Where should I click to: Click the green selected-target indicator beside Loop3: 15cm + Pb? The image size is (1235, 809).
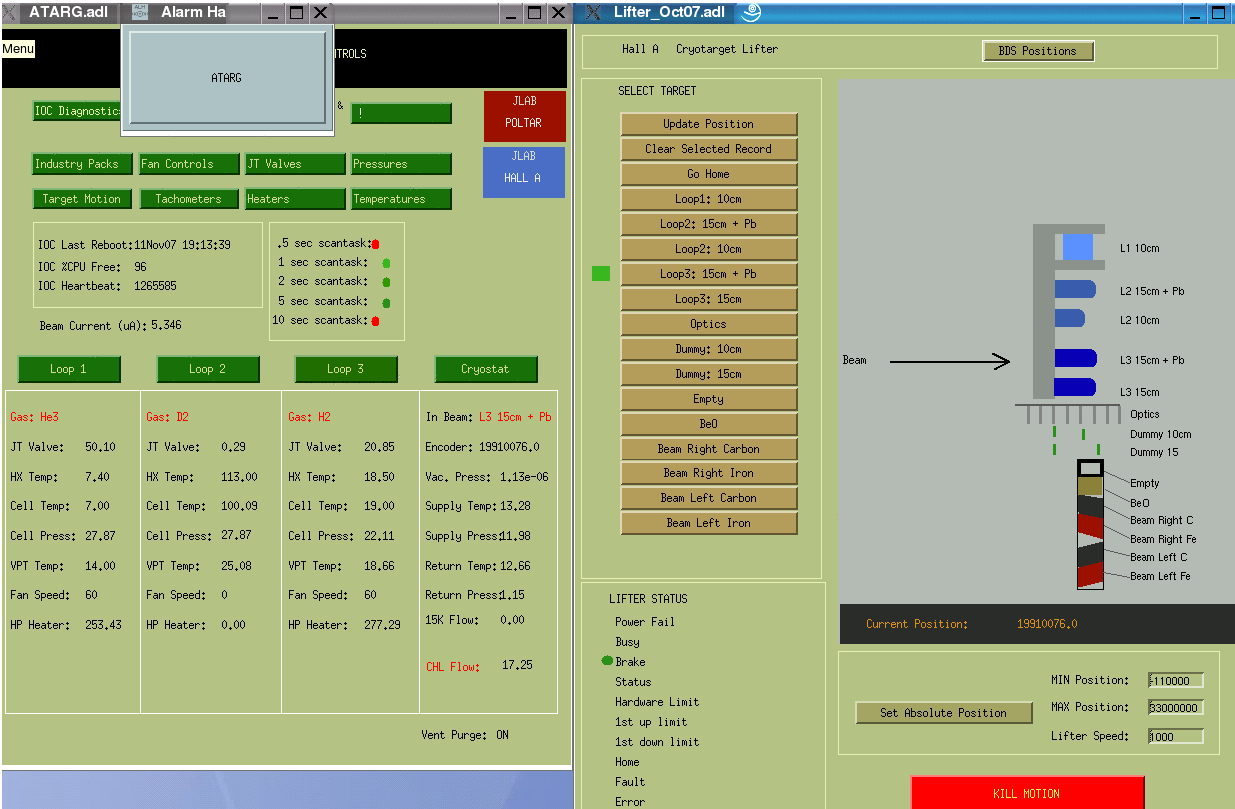pos(601,273)
